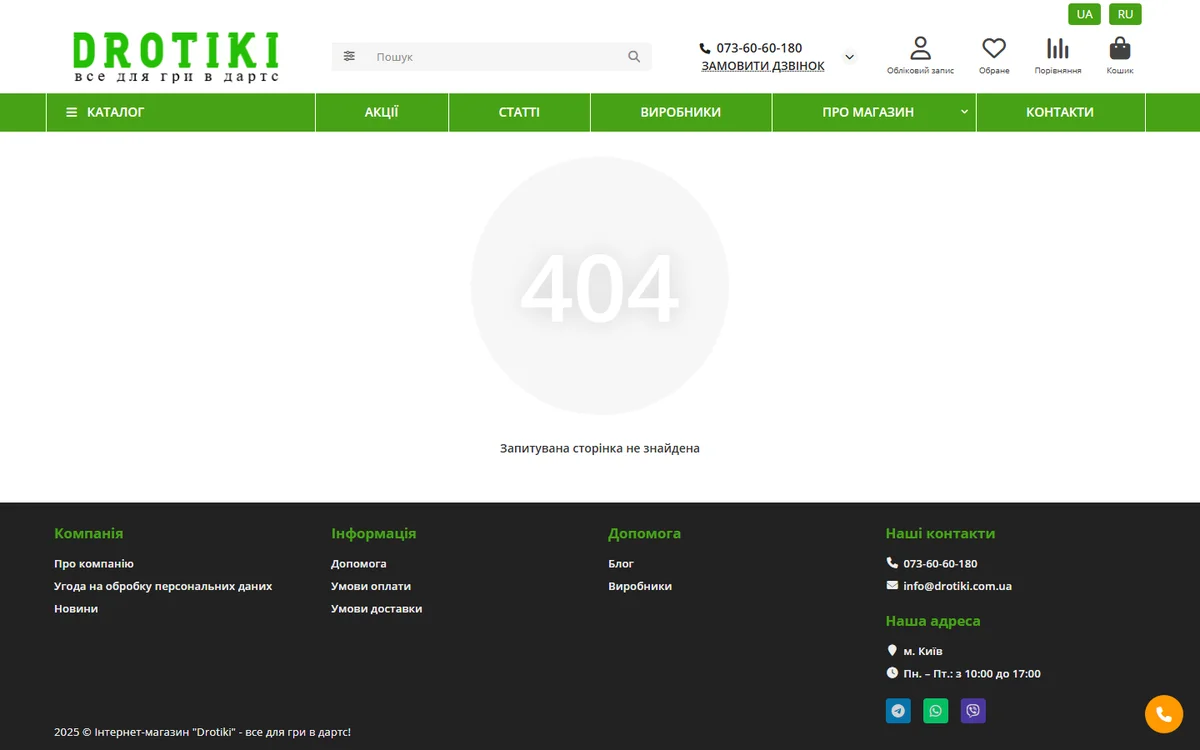The width and height of the screenshot is (1200, 750).
Task: Click the WhatsApp icon in footer
Action: (936, 711)
